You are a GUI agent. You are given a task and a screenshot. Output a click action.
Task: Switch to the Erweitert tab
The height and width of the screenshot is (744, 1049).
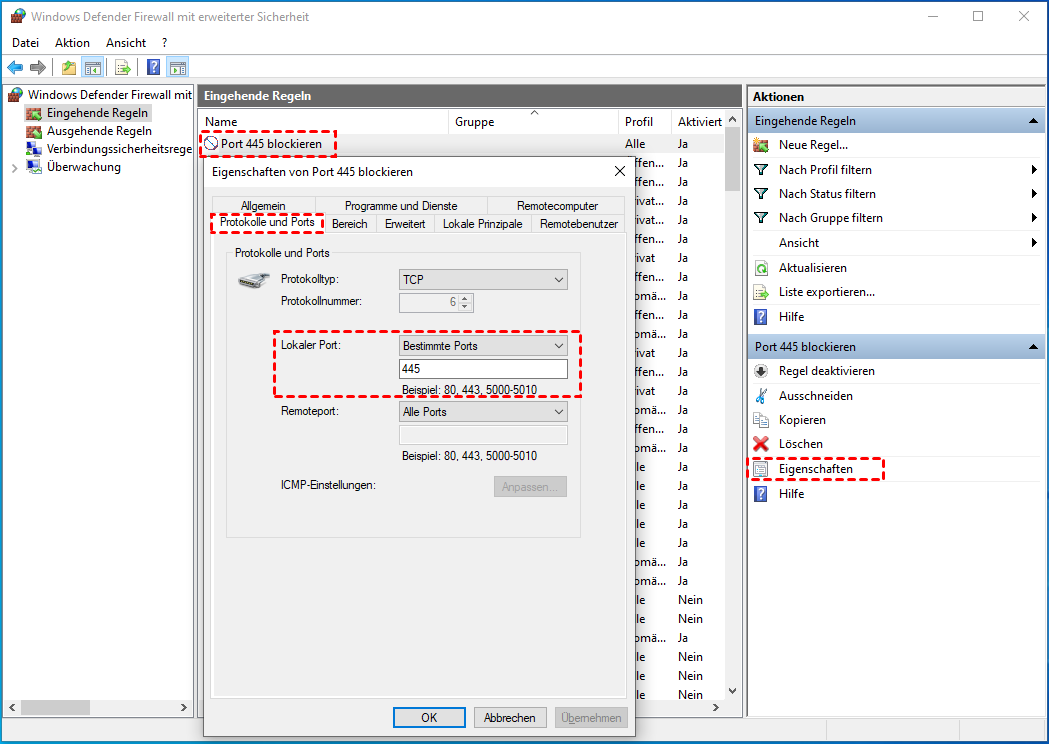pos(405,224)
